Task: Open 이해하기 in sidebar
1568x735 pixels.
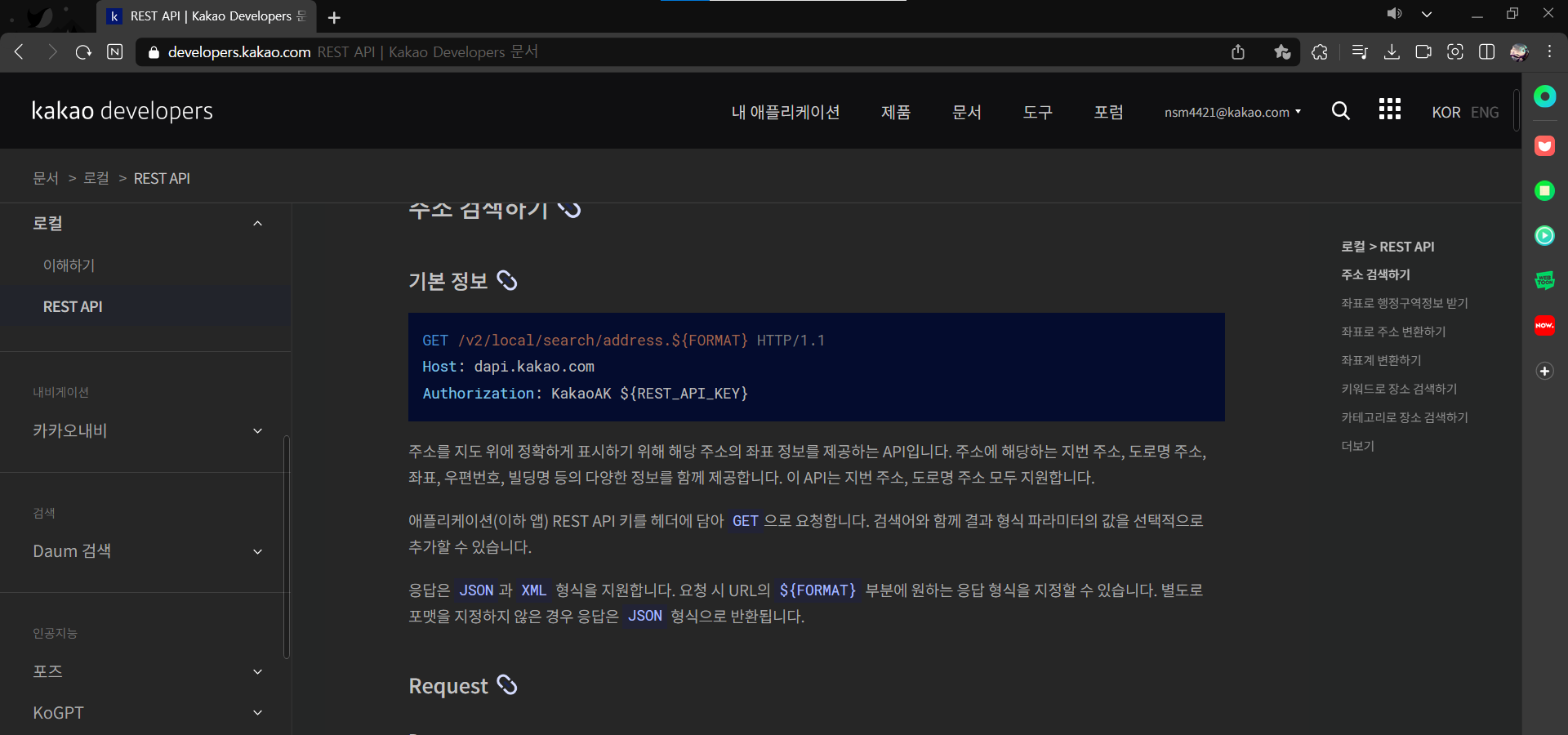Action: (69, 265)
